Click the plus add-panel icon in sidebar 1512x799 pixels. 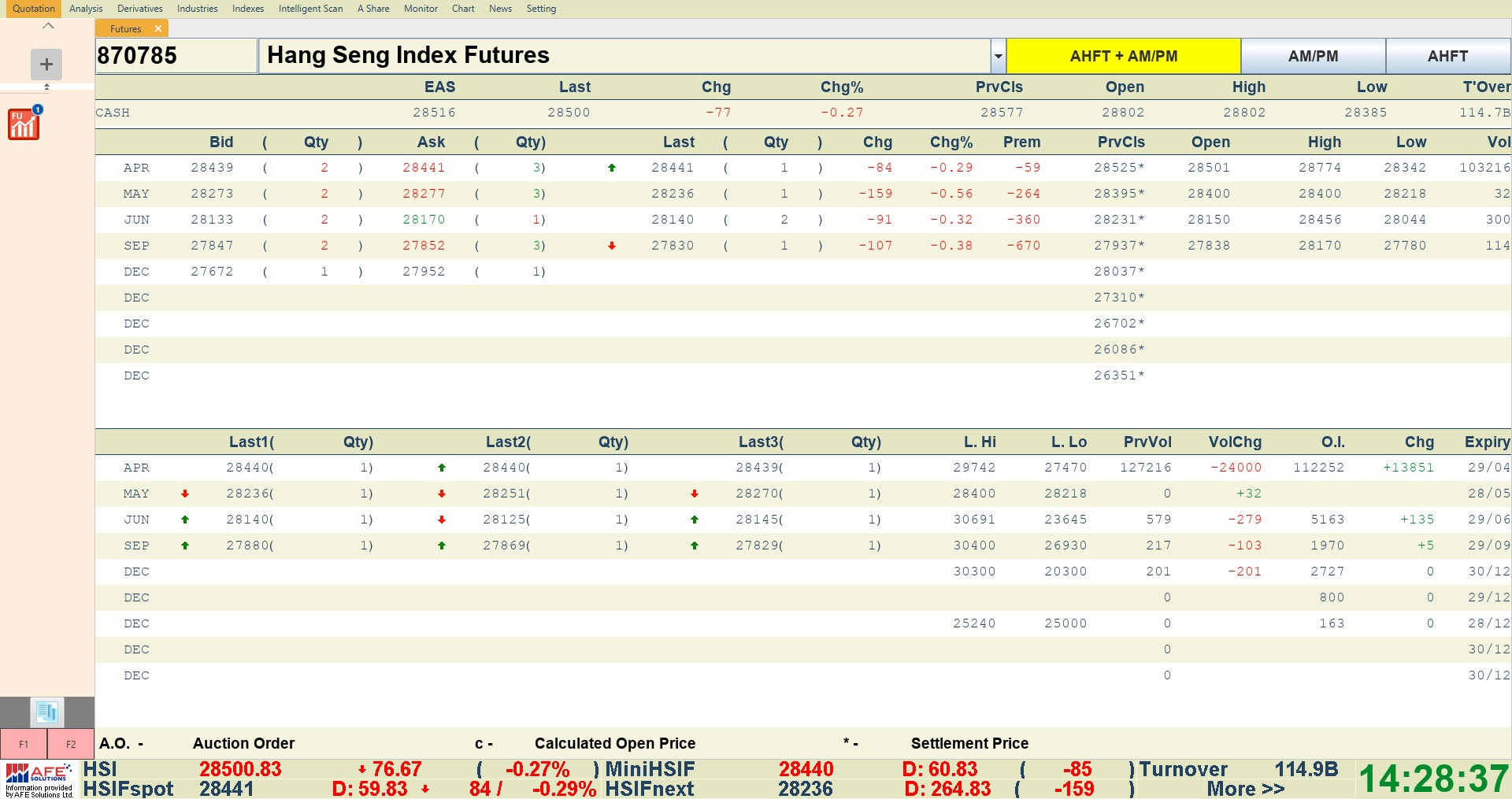click(46, 65)
